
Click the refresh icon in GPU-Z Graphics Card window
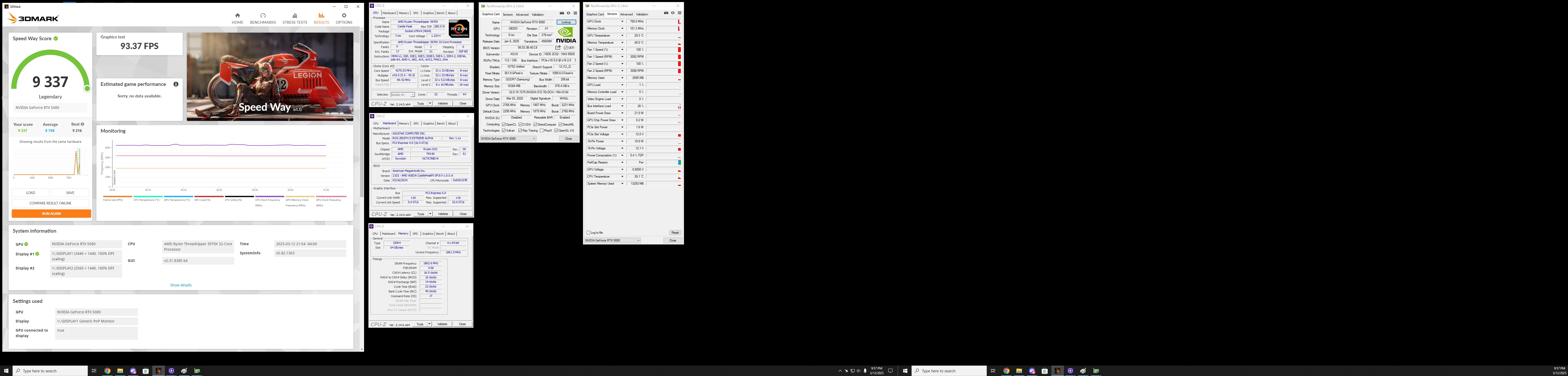point(568,13)
